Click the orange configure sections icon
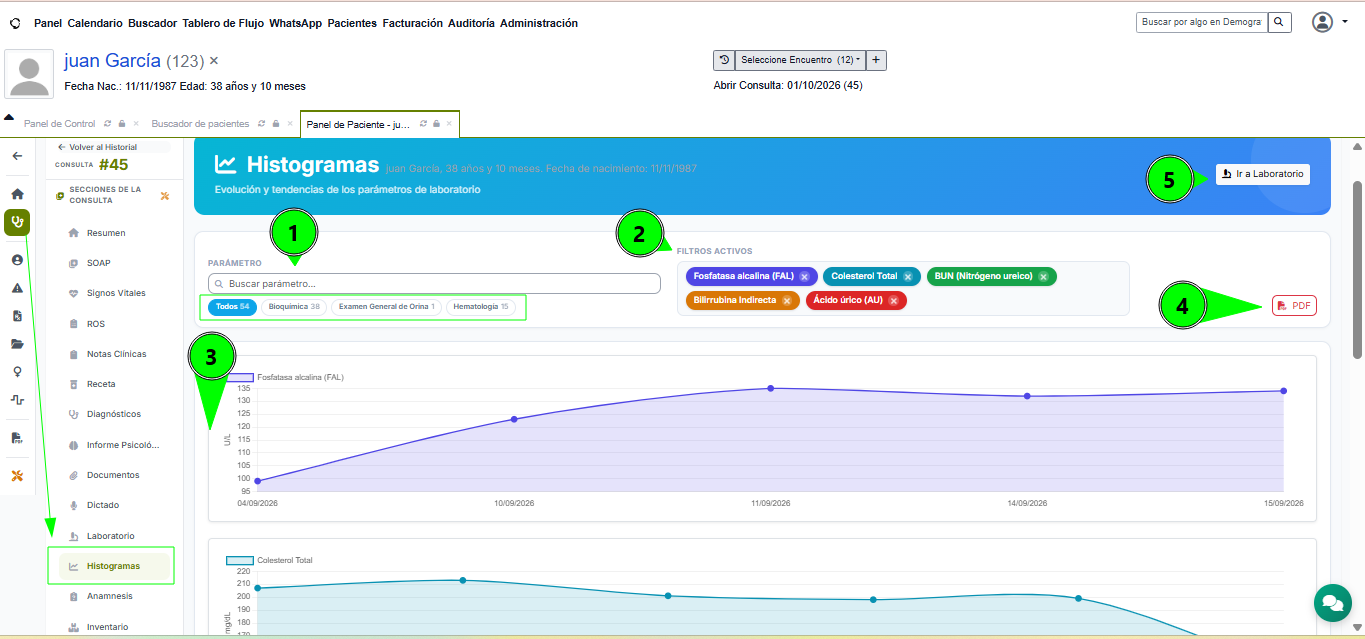Viewport: 1365px width, 639px height. [165, 196]
